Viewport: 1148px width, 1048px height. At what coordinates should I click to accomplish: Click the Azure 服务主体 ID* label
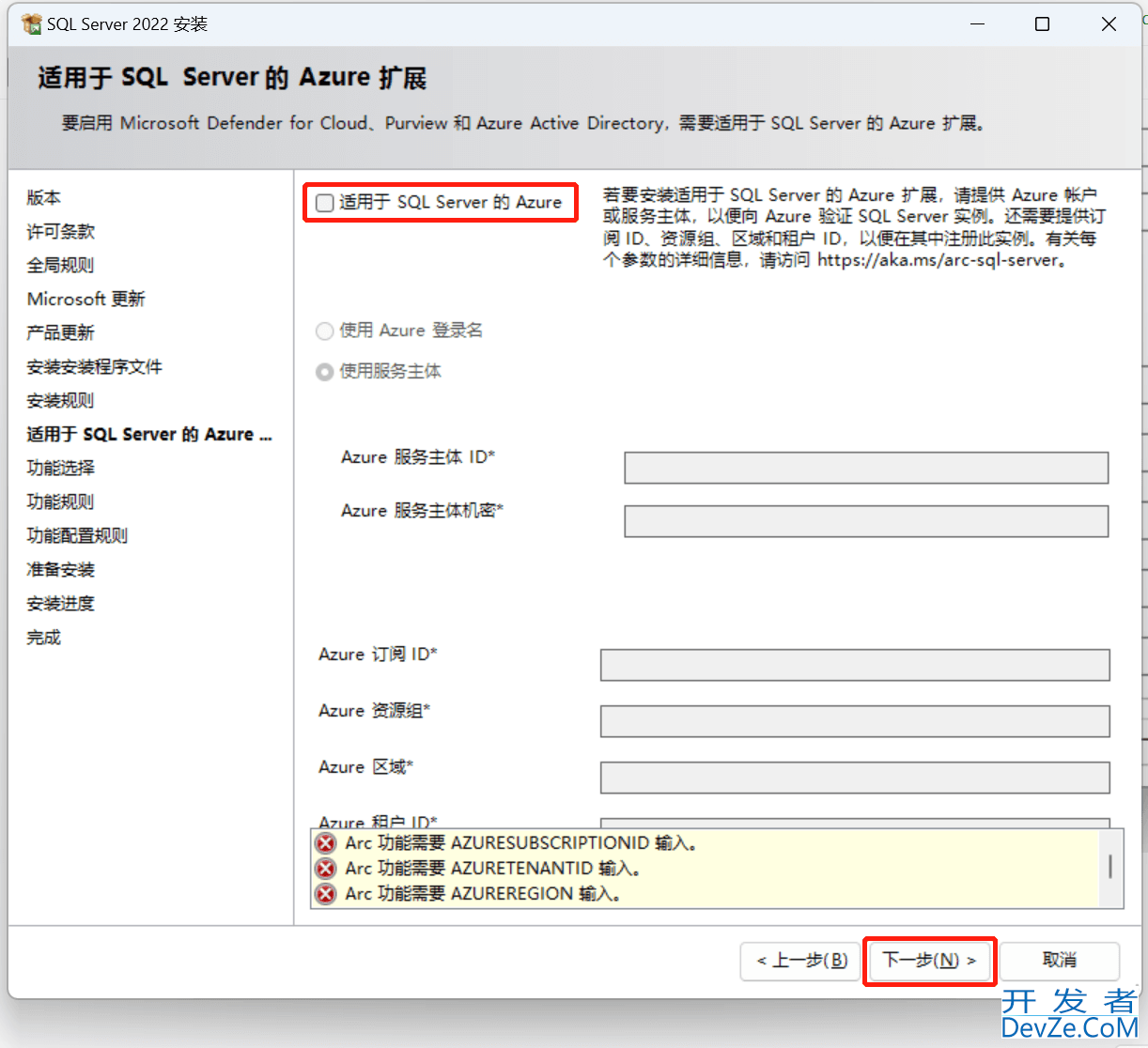418,457
